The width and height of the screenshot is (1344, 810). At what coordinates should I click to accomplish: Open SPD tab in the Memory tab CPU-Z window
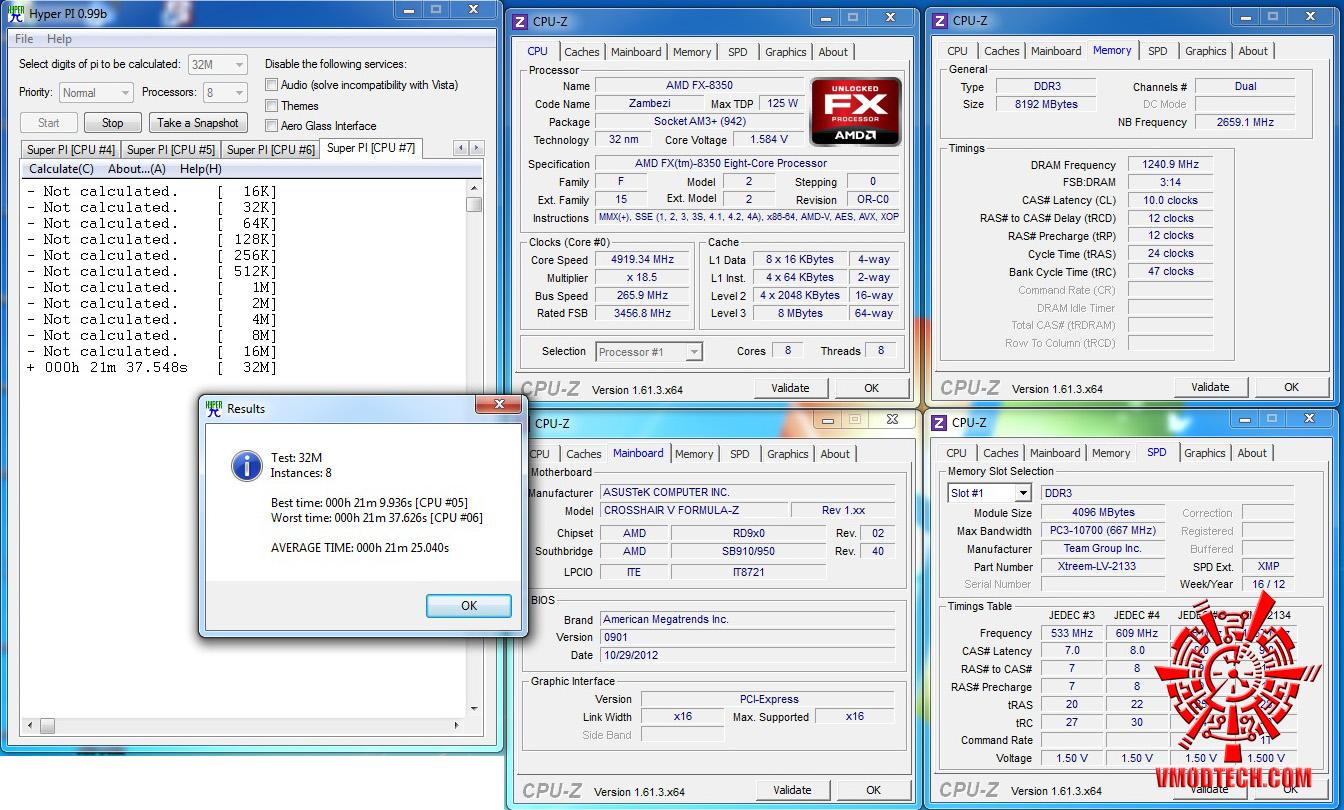point(1157,51)
